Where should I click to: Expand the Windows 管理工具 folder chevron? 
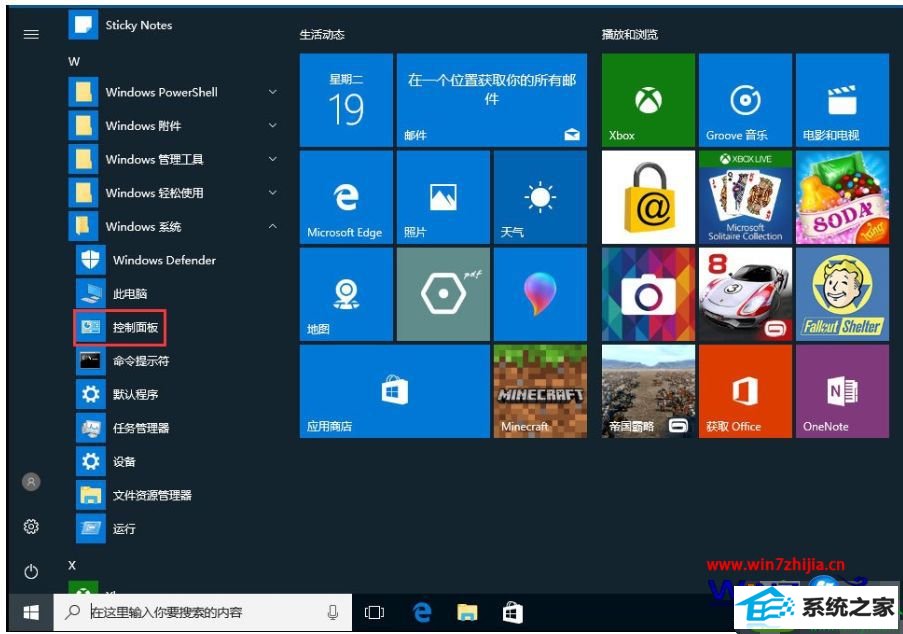pyautogui.click(x=273, y=159)
